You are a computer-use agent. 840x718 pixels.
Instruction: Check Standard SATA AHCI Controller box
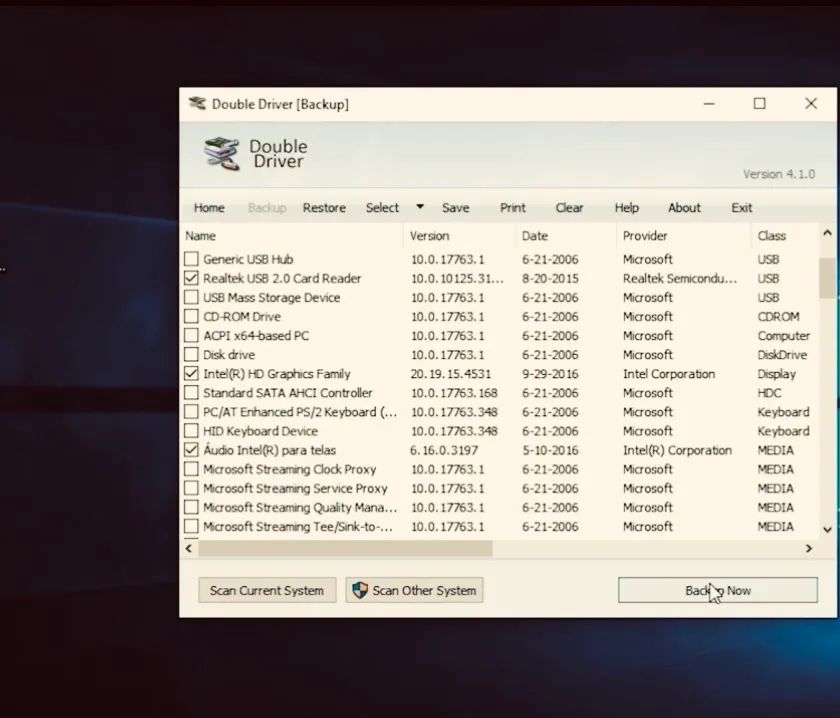191,393
